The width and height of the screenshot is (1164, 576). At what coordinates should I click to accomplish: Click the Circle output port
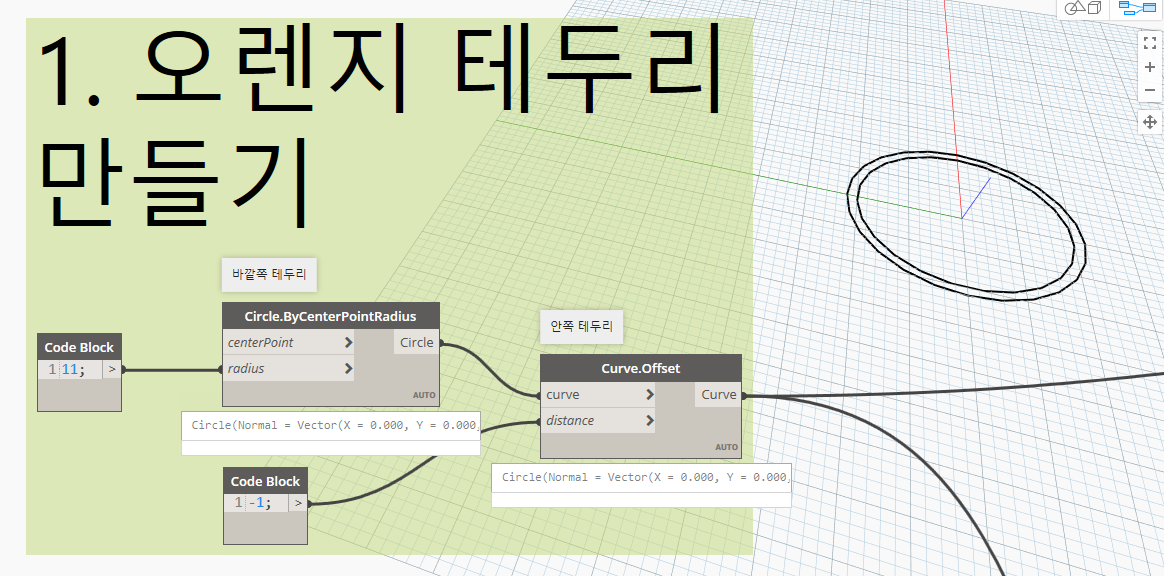(x=416, y=342)
